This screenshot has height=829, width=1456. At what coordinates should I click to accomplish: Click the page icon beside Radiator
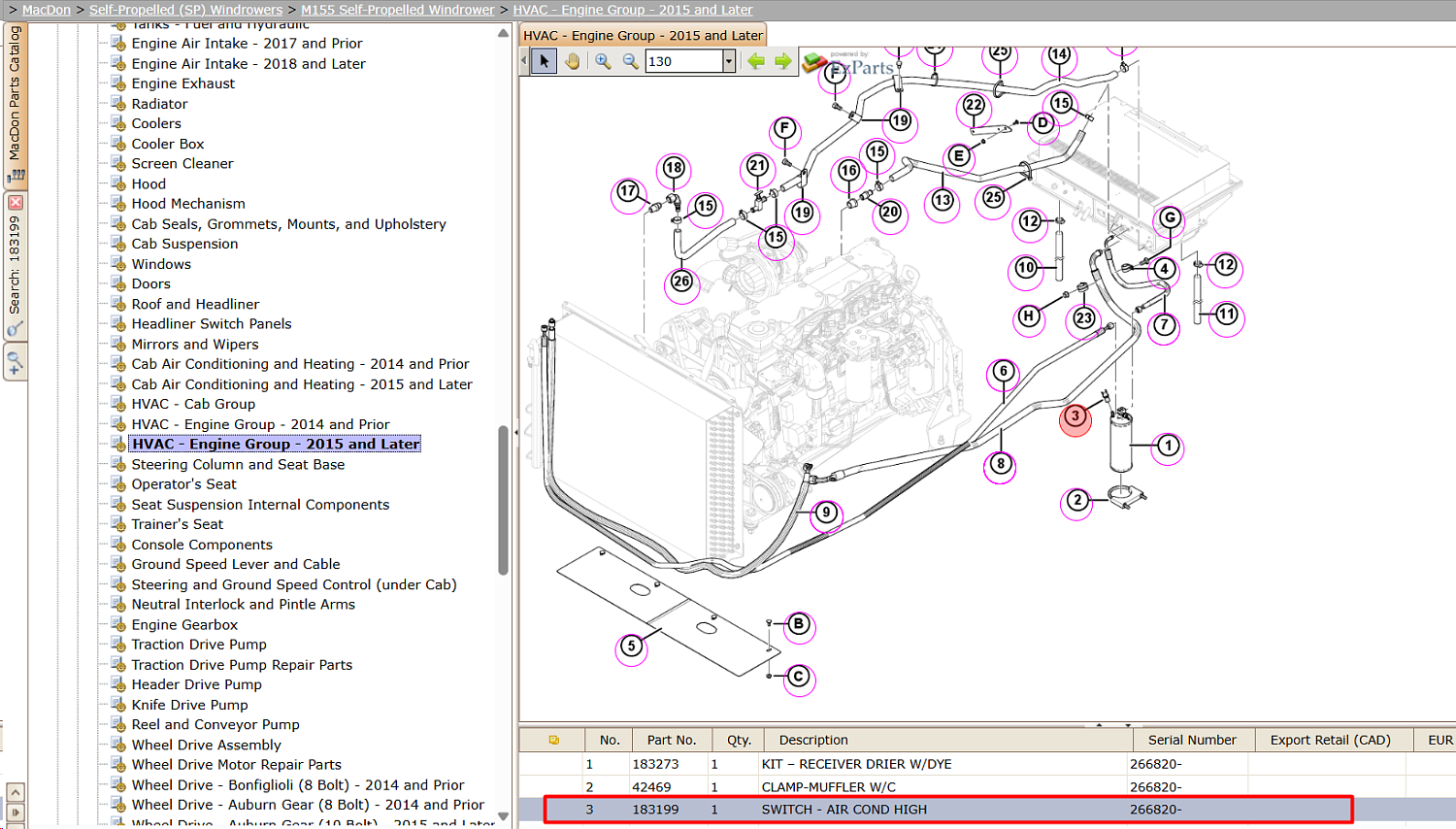118,103
